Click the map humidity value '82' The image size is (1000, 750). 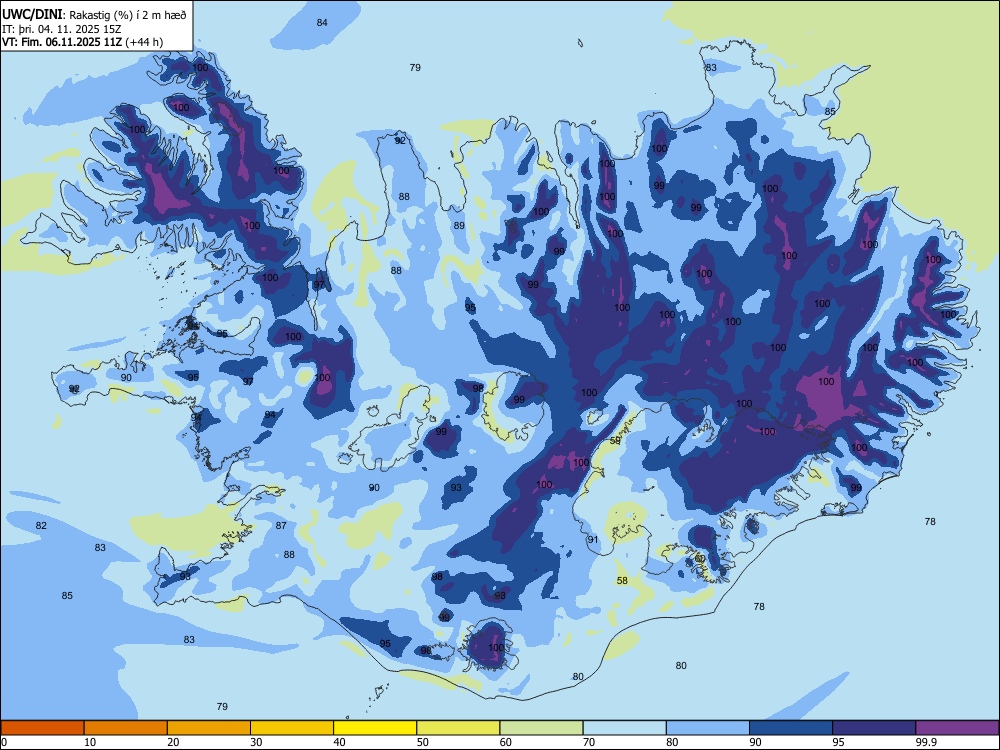coord(41,526)
